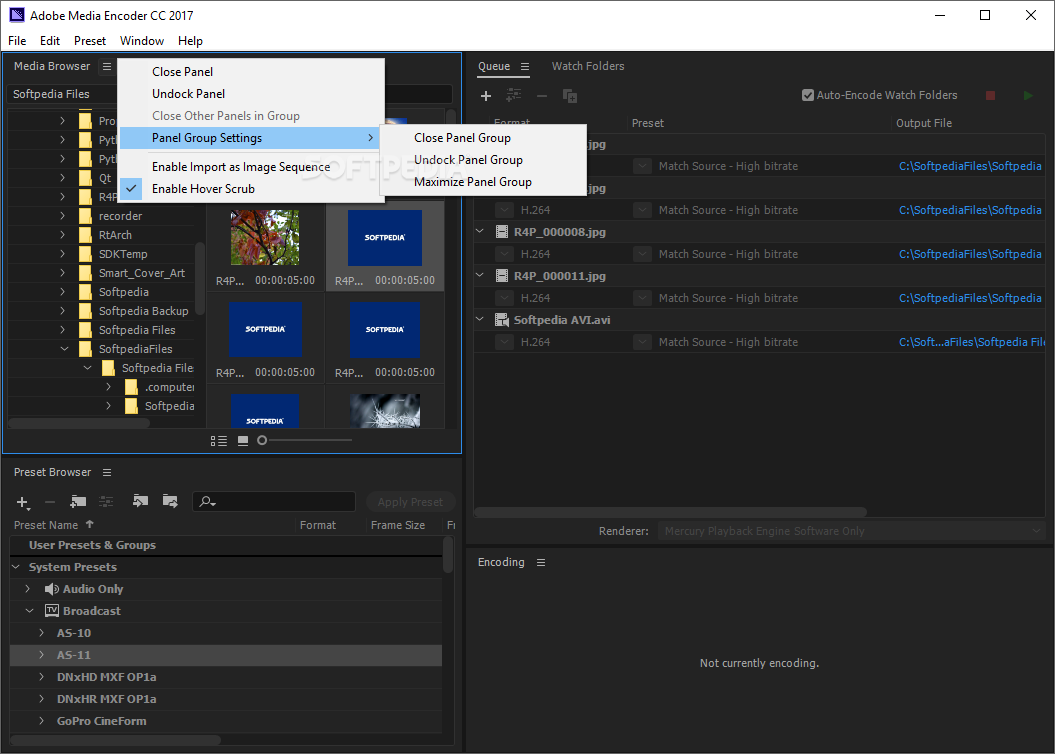
Task: Open the Encoding panel menu icon
Action: click(x=540, y=562)
